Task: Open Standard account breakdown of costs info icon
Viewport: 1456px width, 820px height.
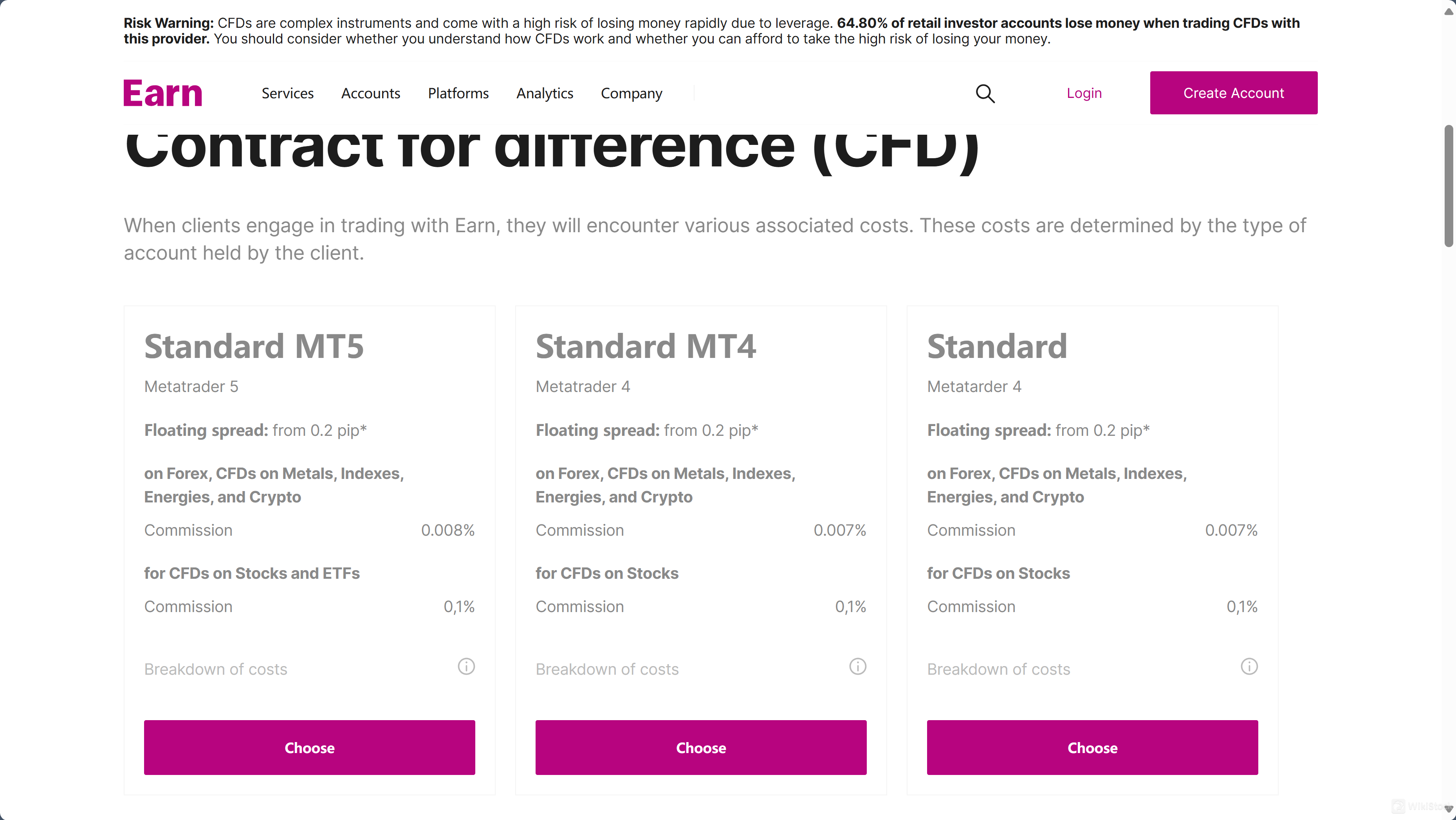Action: coord(1249,667)
